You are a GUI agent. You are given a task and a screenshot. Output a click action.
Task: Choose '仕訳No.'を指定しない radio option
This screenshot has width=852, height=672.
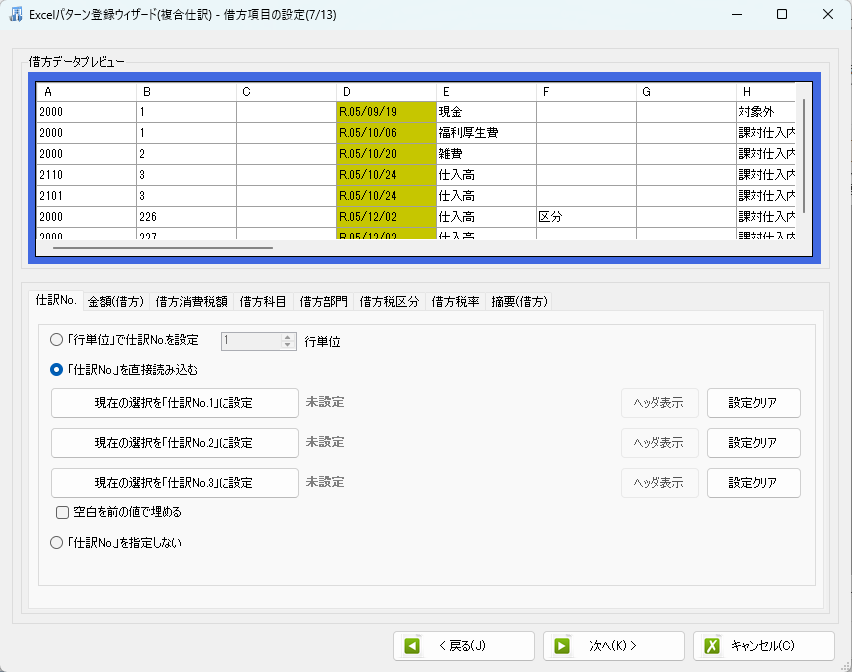57,543
